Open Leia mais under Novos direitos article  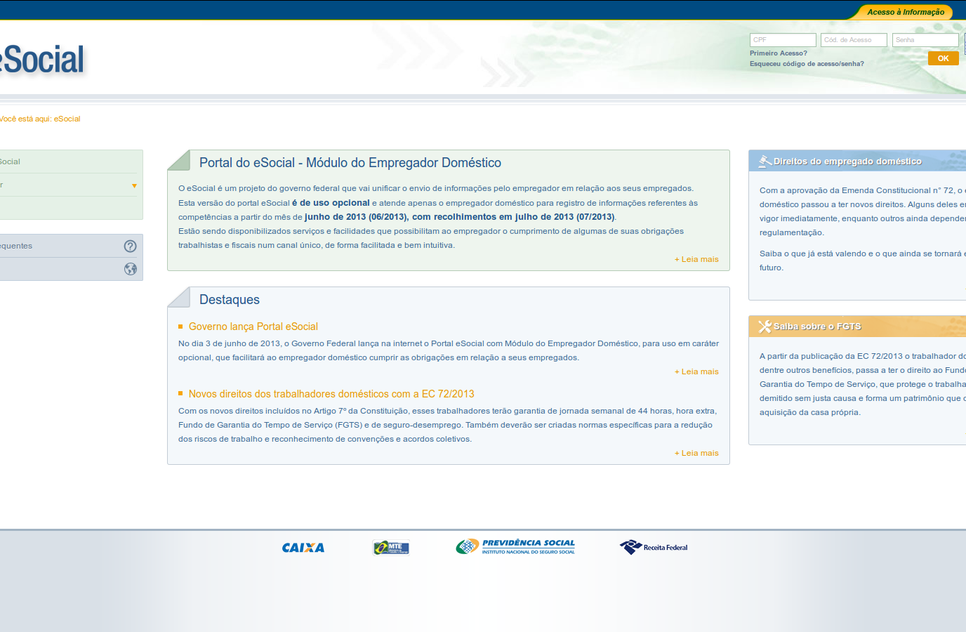pyautogui.click(x=696, y=453)
